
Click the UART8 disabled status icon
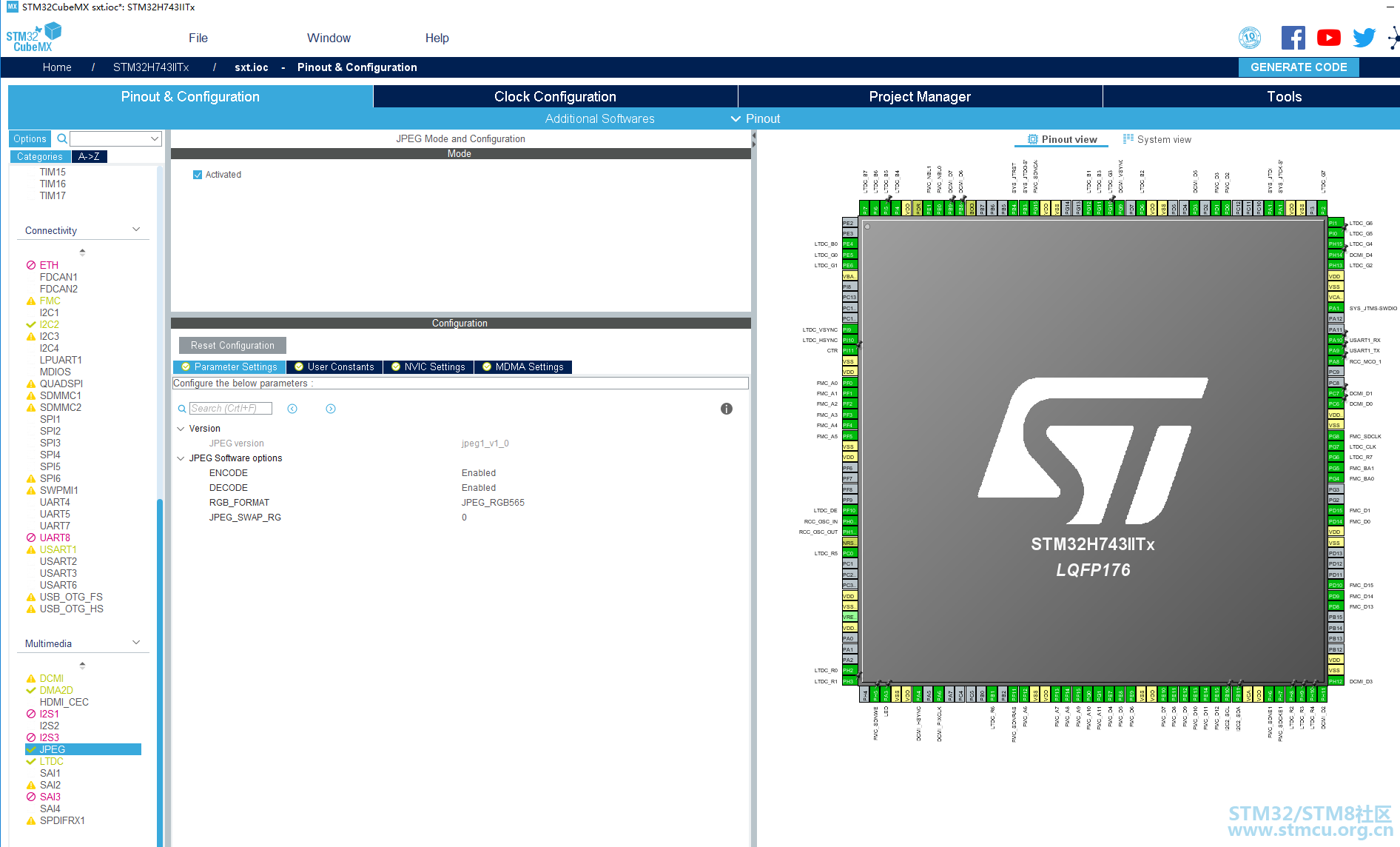31,538
